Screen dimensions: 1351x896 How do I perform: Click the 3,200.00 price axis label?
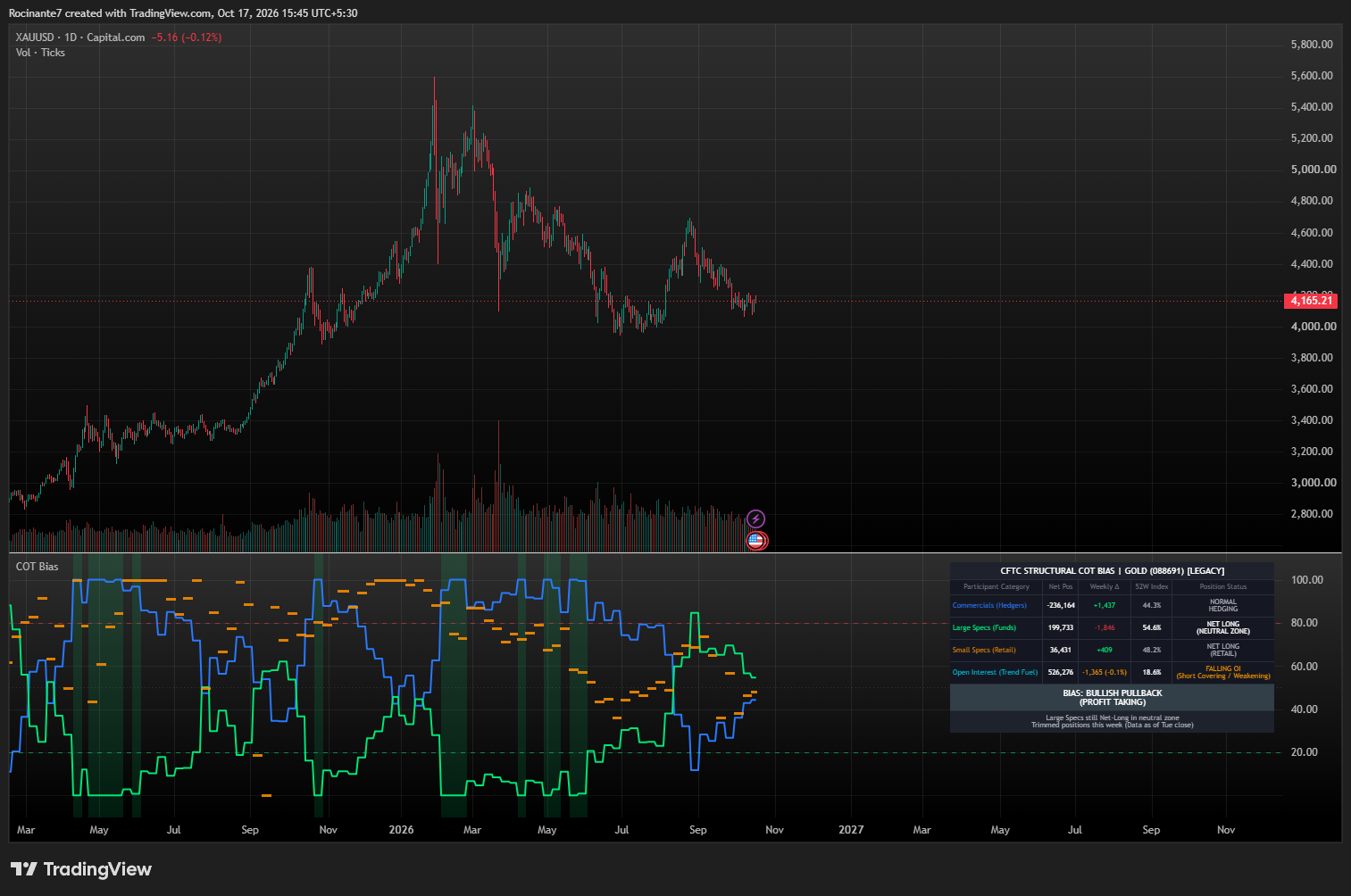pyautogui.click(x=1312, y=452)
